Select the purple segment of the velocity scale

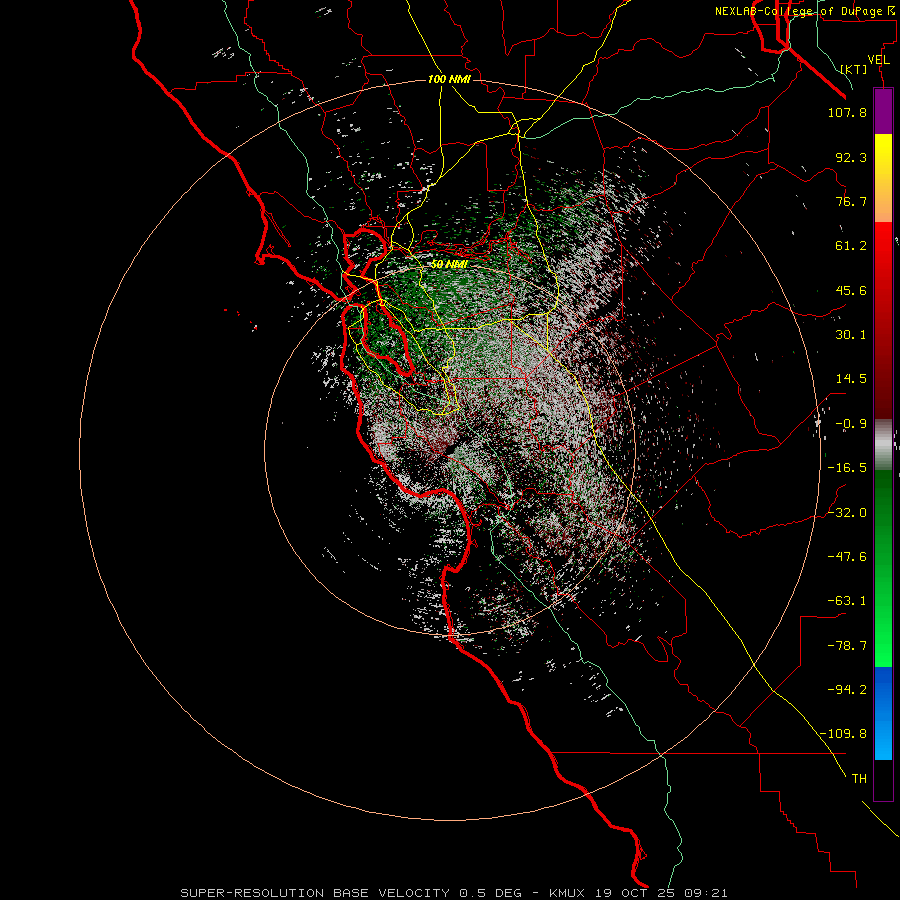883,111
